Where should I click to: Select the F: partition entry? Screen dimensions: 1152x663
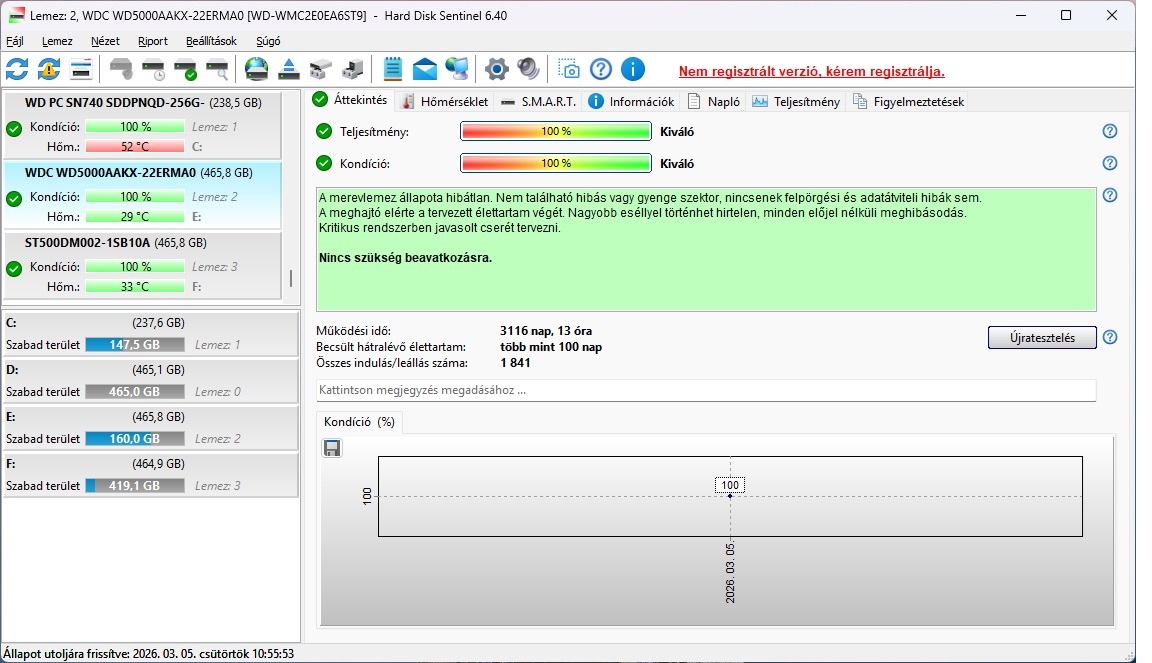pos(151,475)
